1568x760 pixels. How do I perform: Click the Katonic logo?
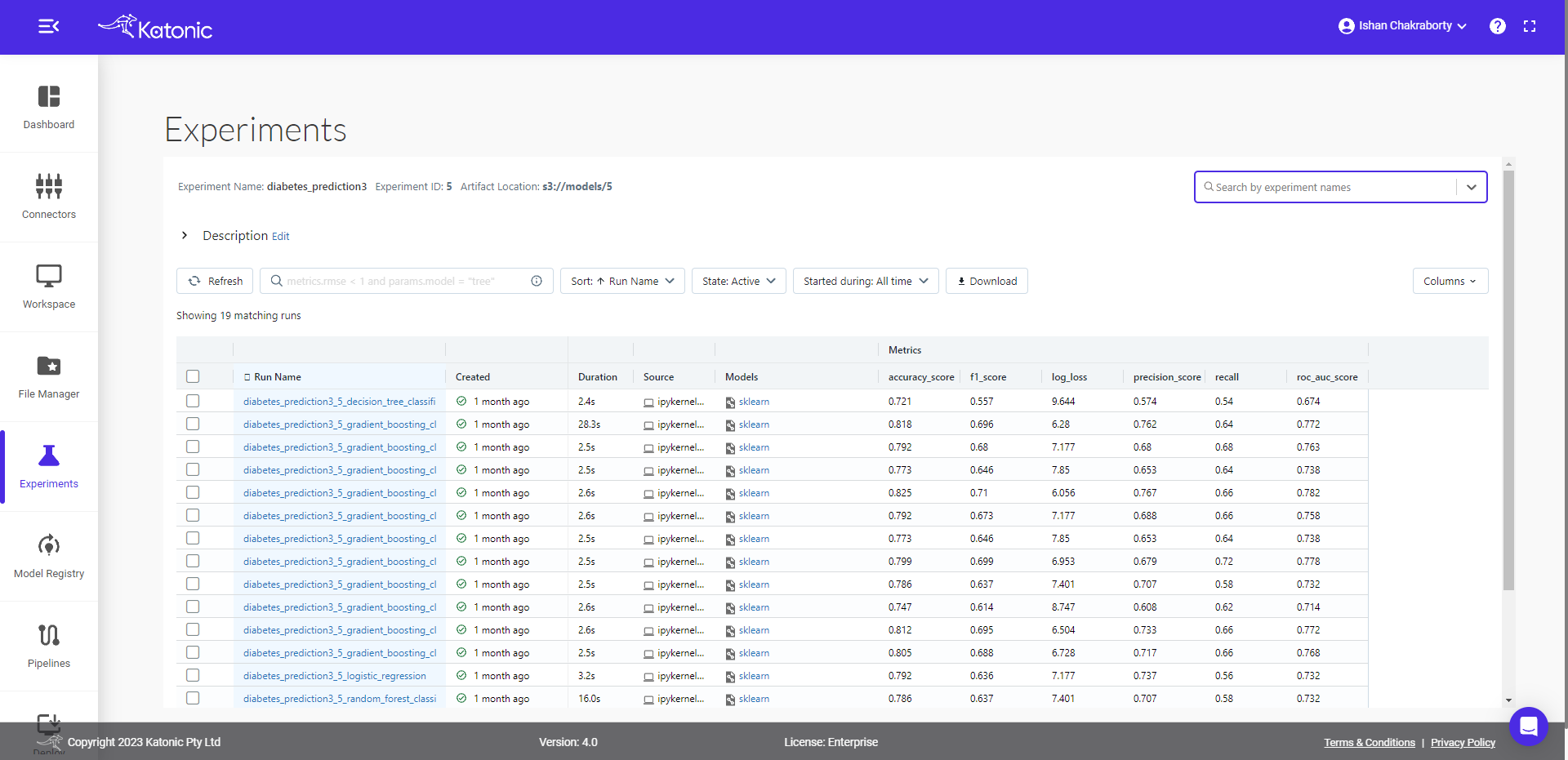[155, 27]
